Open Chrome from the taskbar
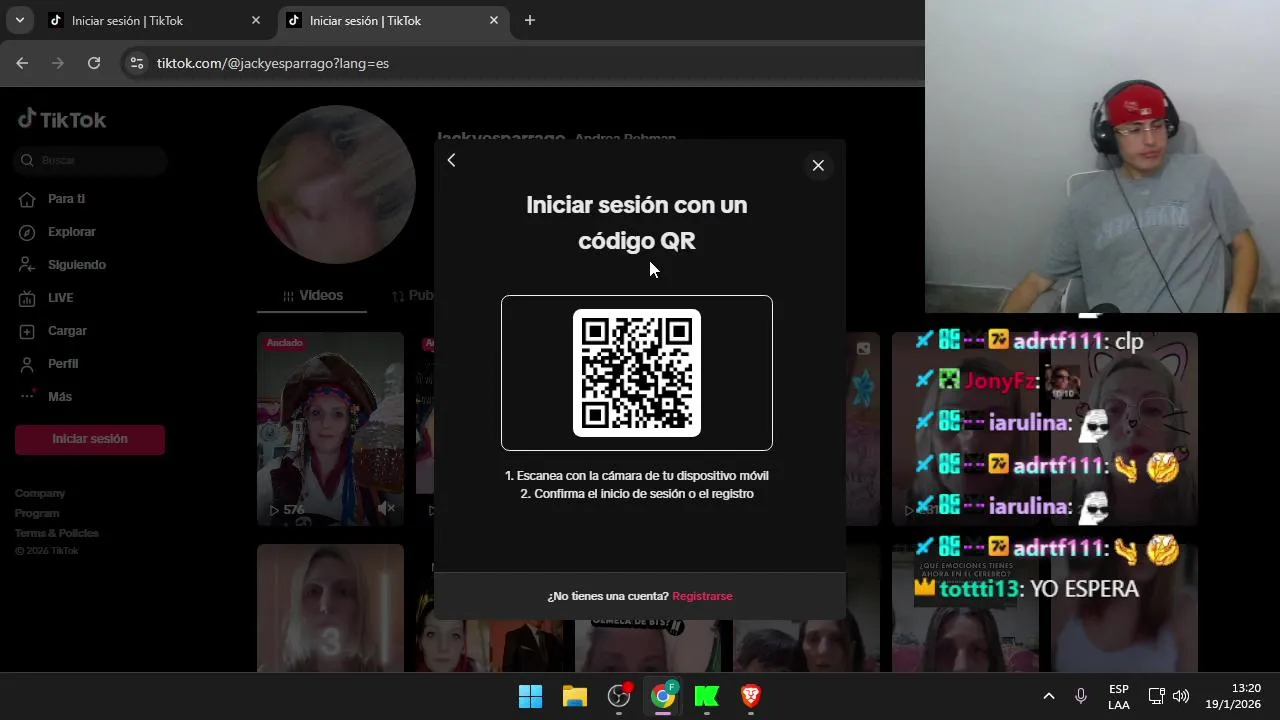1280x720 pixels. click(663, 696)
